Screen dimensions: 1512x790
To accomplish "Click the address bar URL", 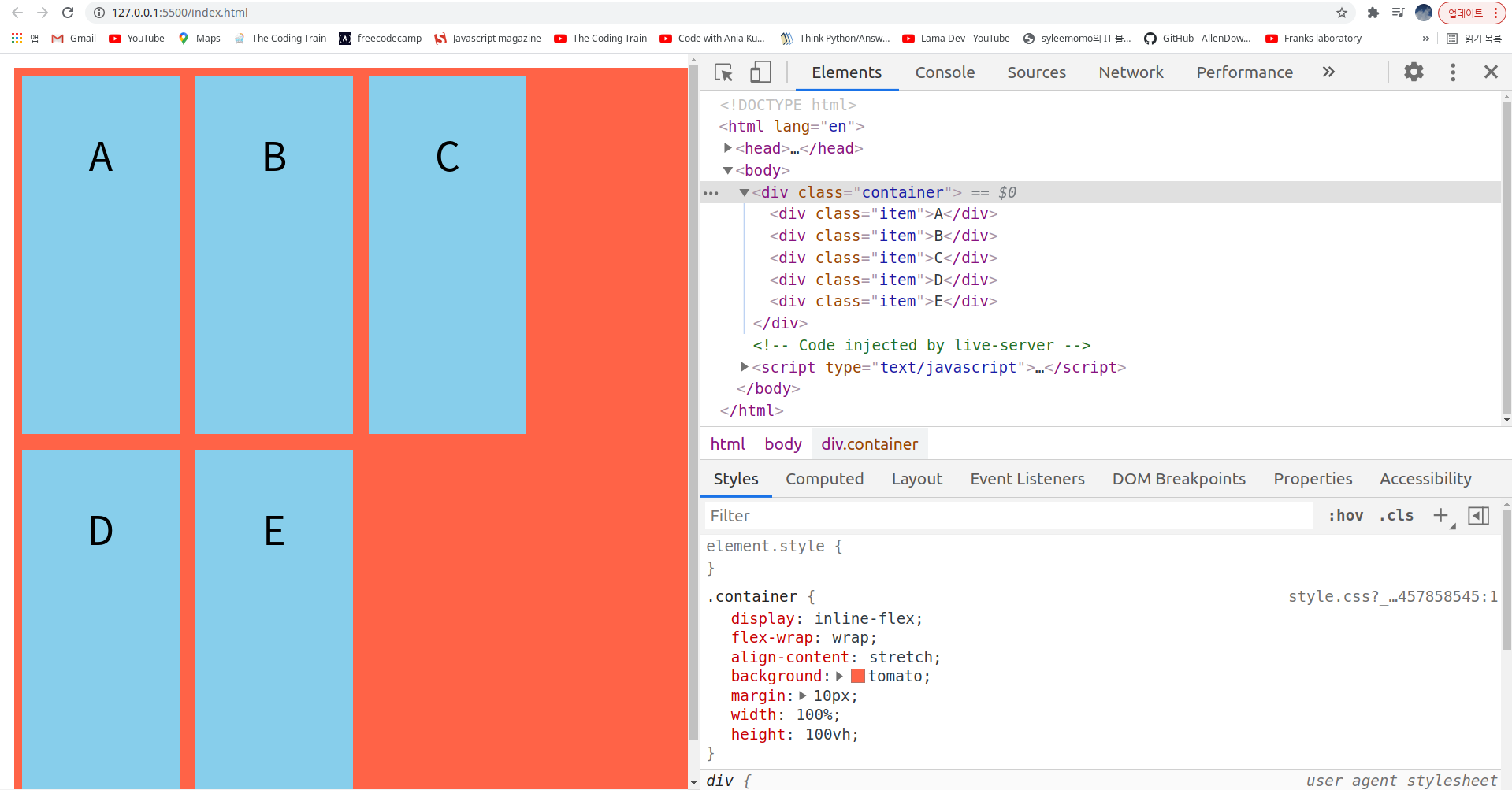I will coord(180,13).
